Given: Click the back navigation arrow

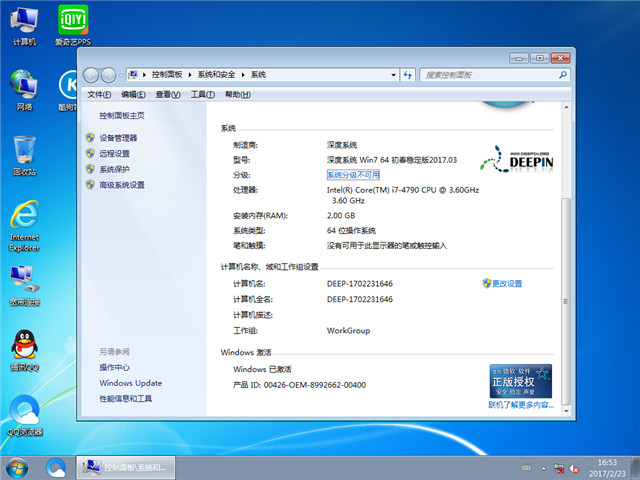Looking at the screenshot, I should [93, 75].
